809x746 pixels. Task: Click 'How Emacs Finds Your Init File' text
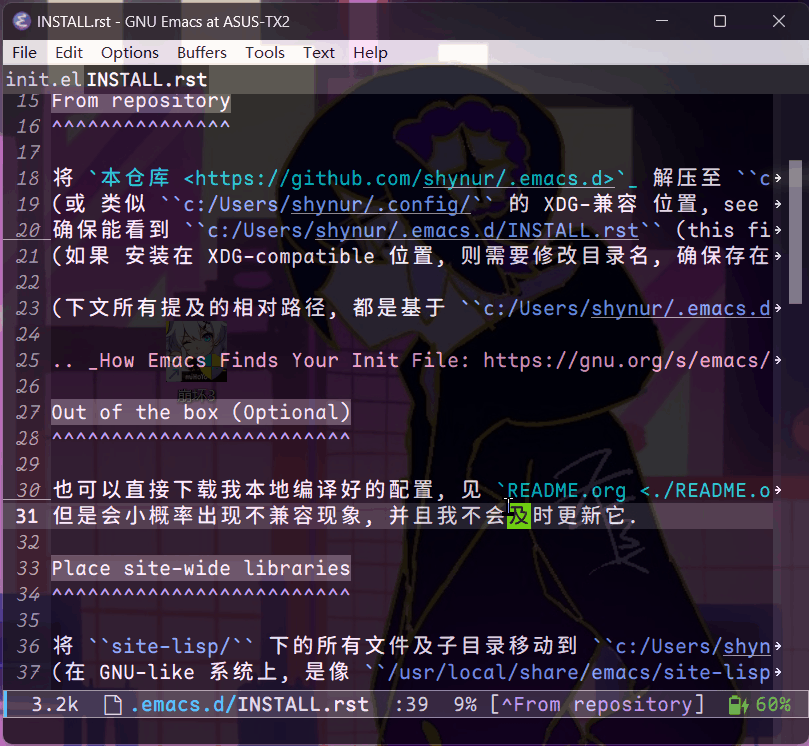click(x=278, y=360)
